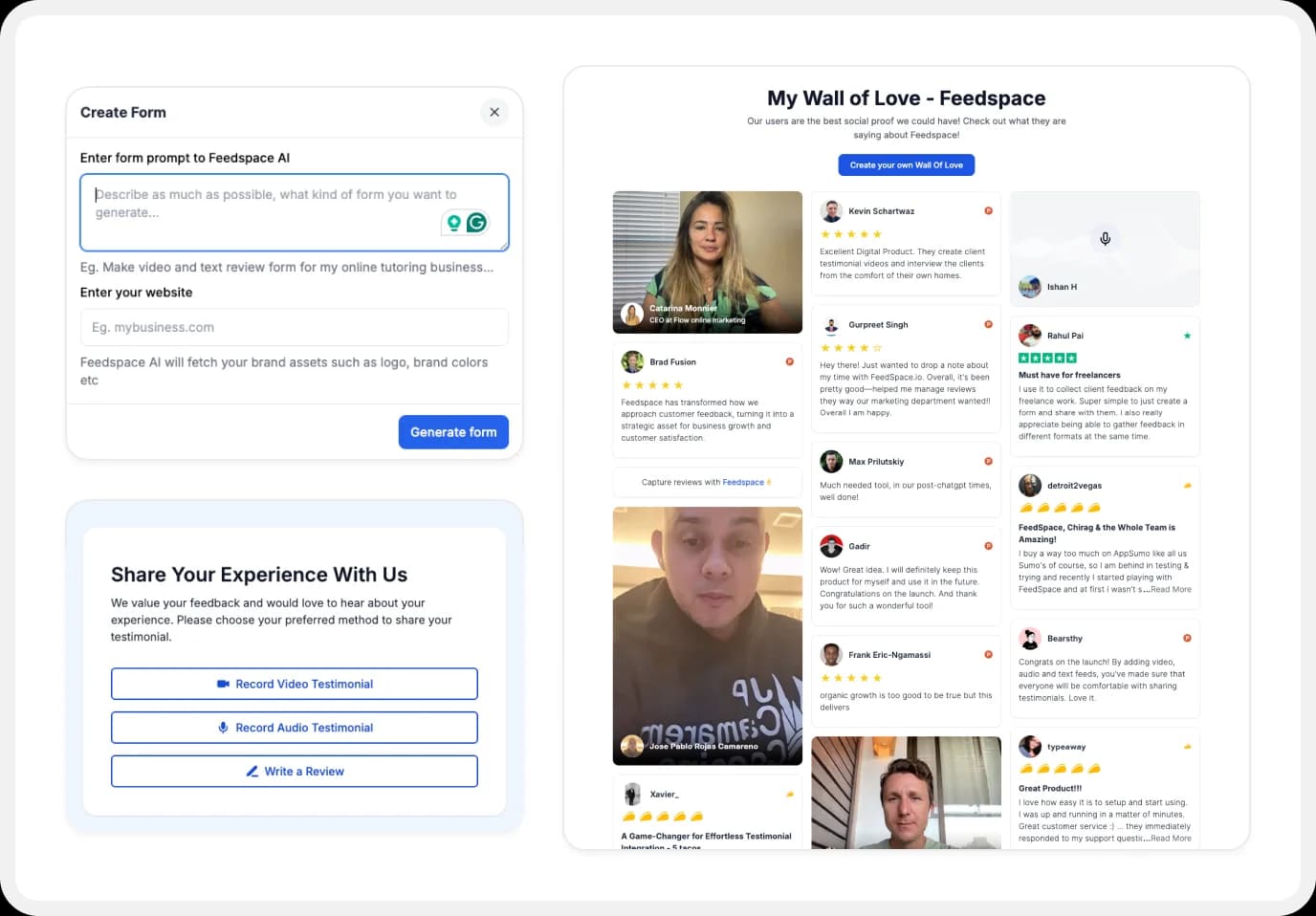Image resolution: width=1316 pixels, height=916 pixels.
Task: Click the microphone icon on Record Audio Testimonial
Action: [222, 727]
